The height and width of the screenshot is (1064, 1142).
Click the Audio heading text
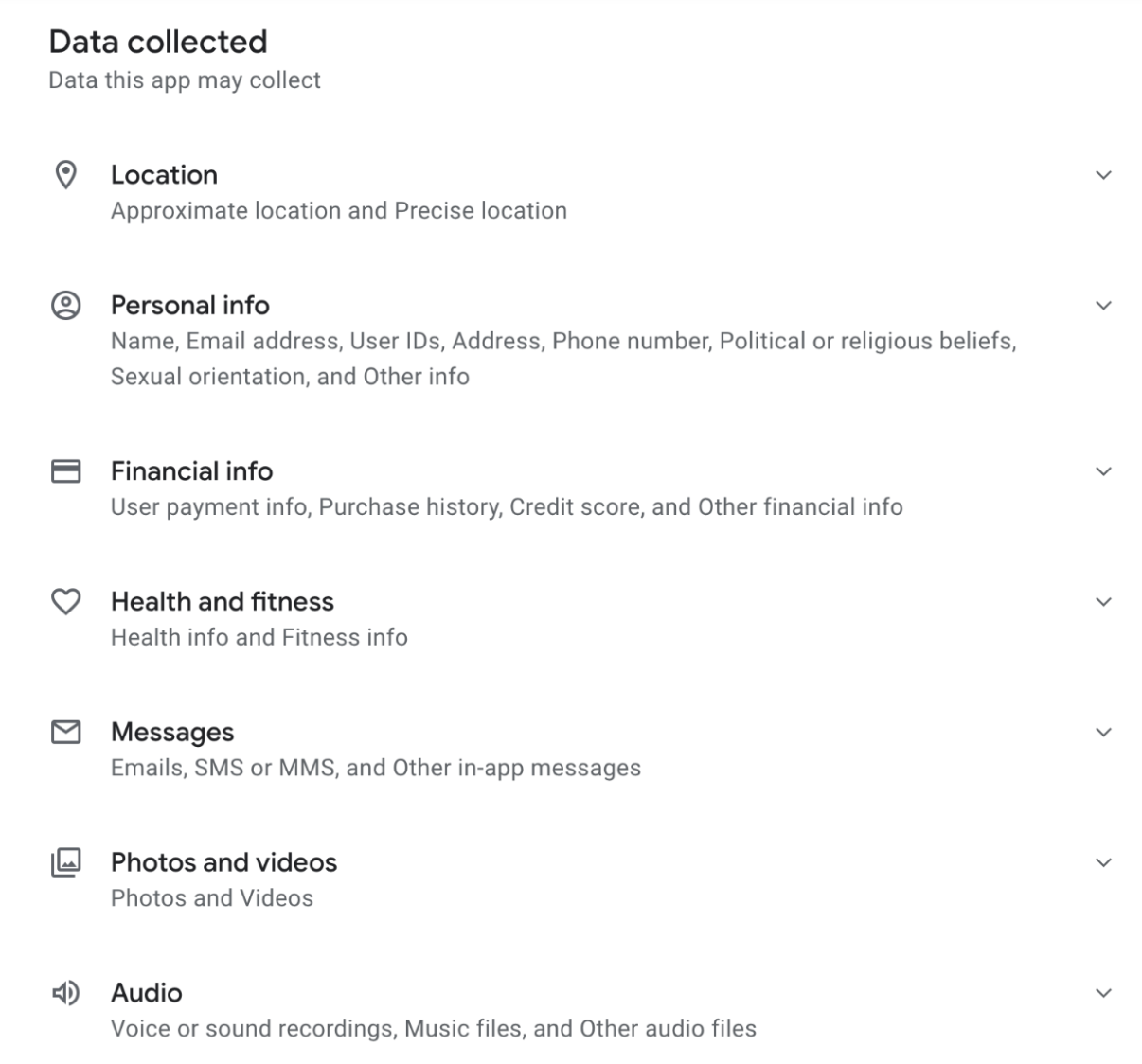pyautogui.click(x=147, y=993)
